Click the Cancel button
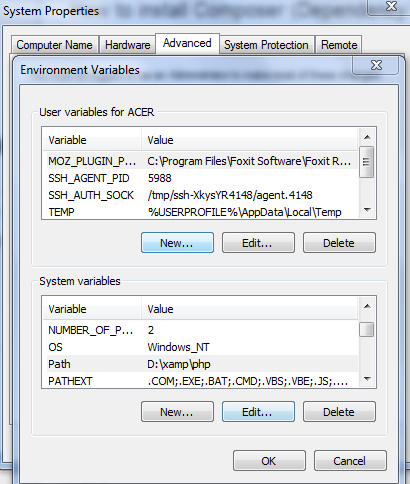 350,461
